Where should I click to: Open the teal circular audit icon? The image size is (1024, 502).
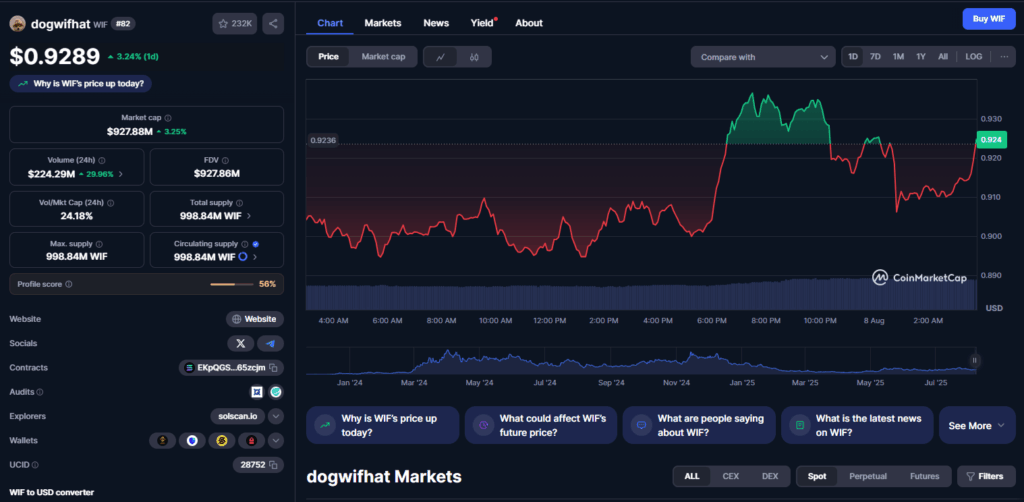276,392
